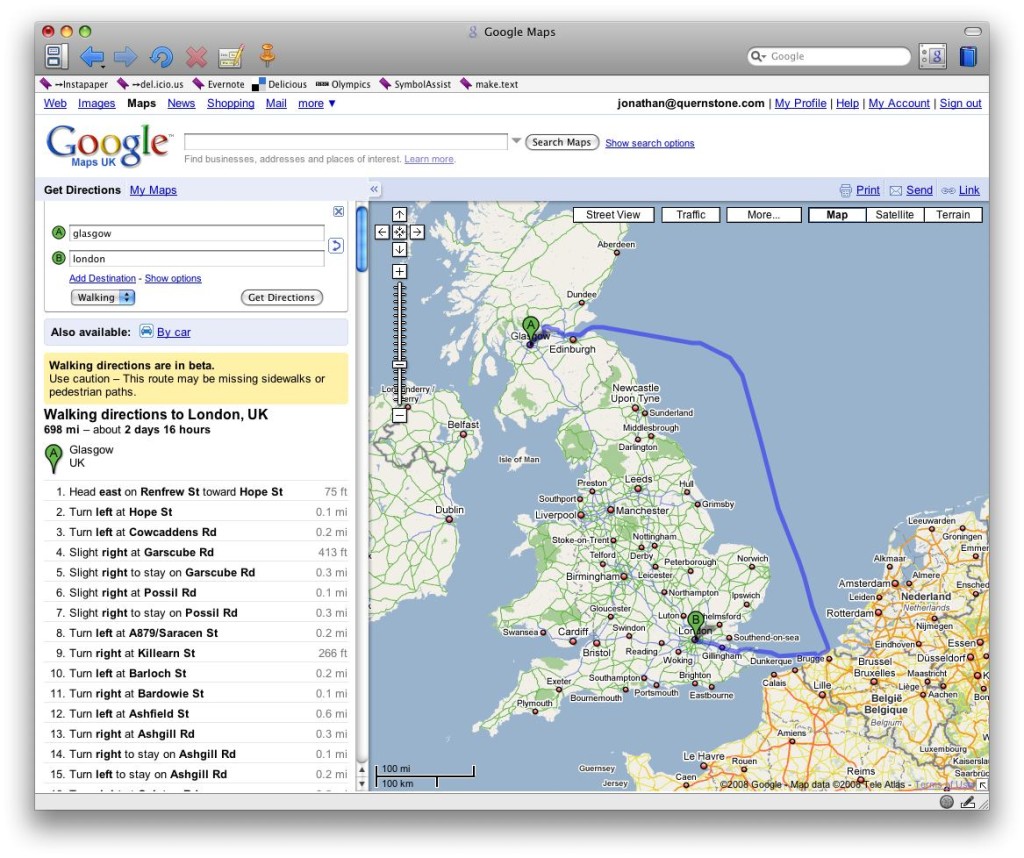Expand the 'more' Google services menu
The width and height of the screenshot is (1024, 858).
pos(317,103)
